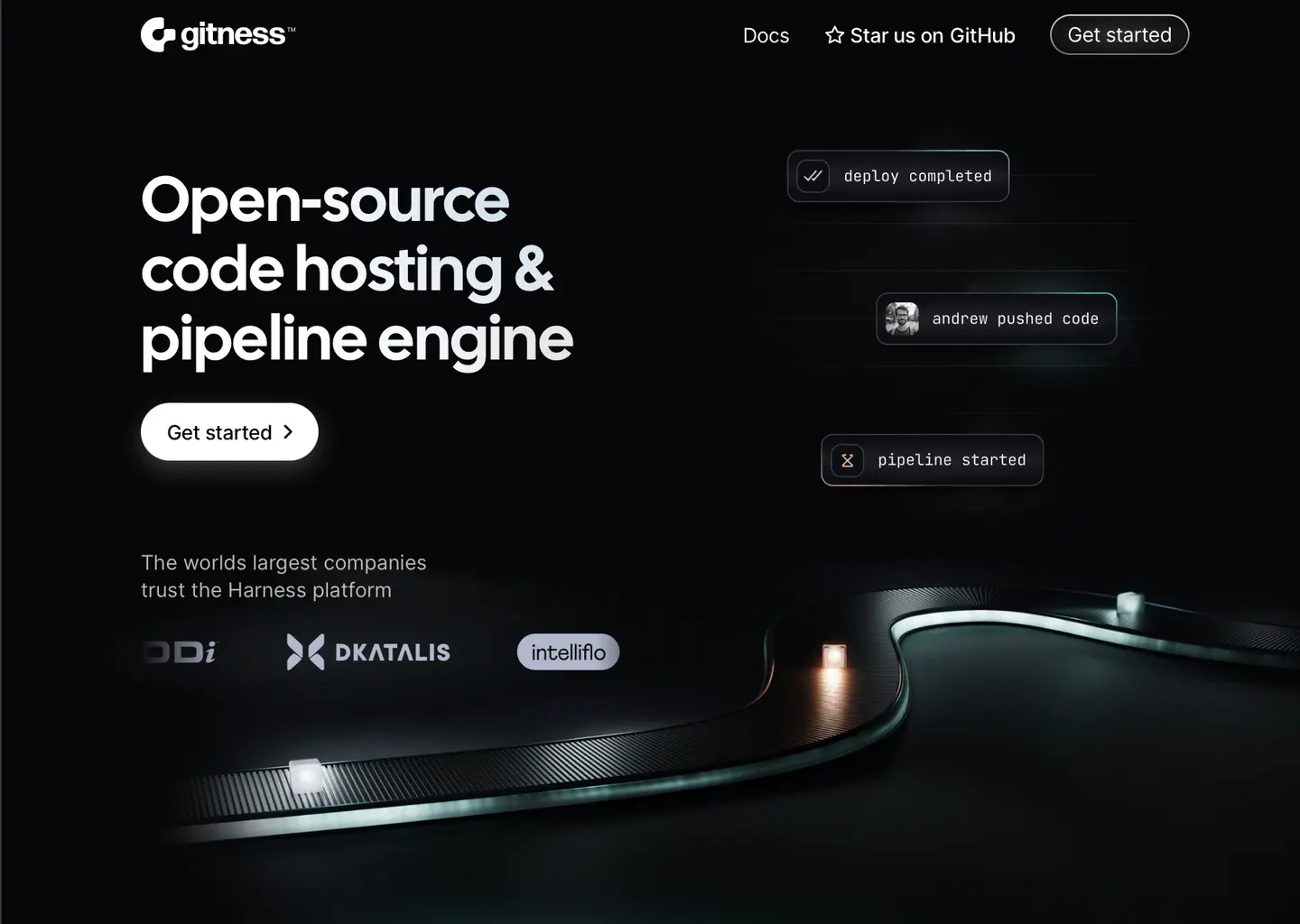This screenshot has width=1300, height=924.
Task: Follow the "Star us on GitHub" link
Action: point(932,35)
